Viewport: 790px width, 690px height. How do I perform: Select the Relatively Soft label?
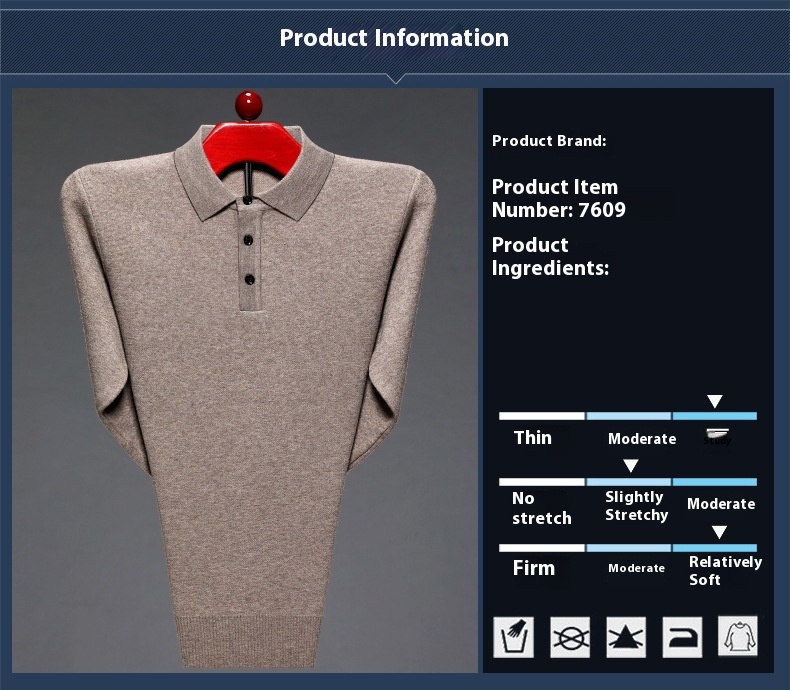[x=724, y=570]
